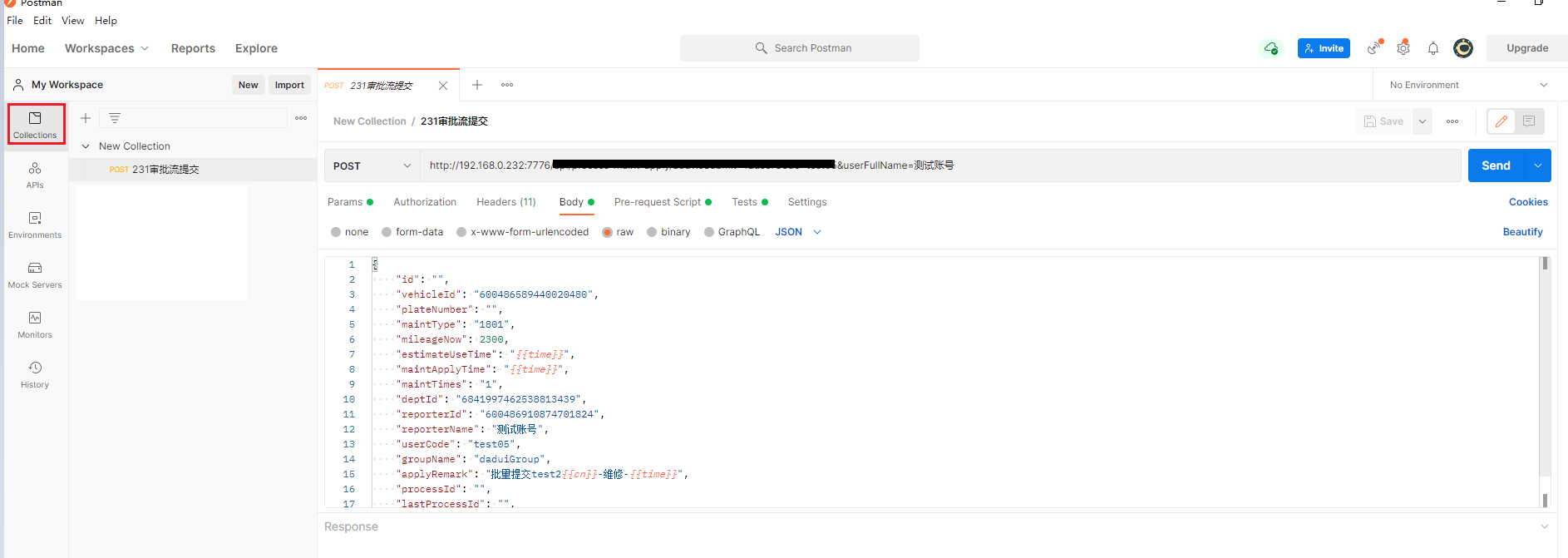Open request three-dot options beside Save

click(1452, 121)
